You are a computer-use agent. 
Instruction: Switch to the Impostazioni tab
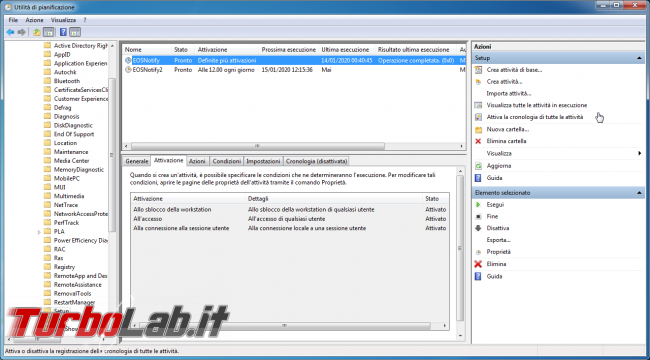tap(263, 161)
